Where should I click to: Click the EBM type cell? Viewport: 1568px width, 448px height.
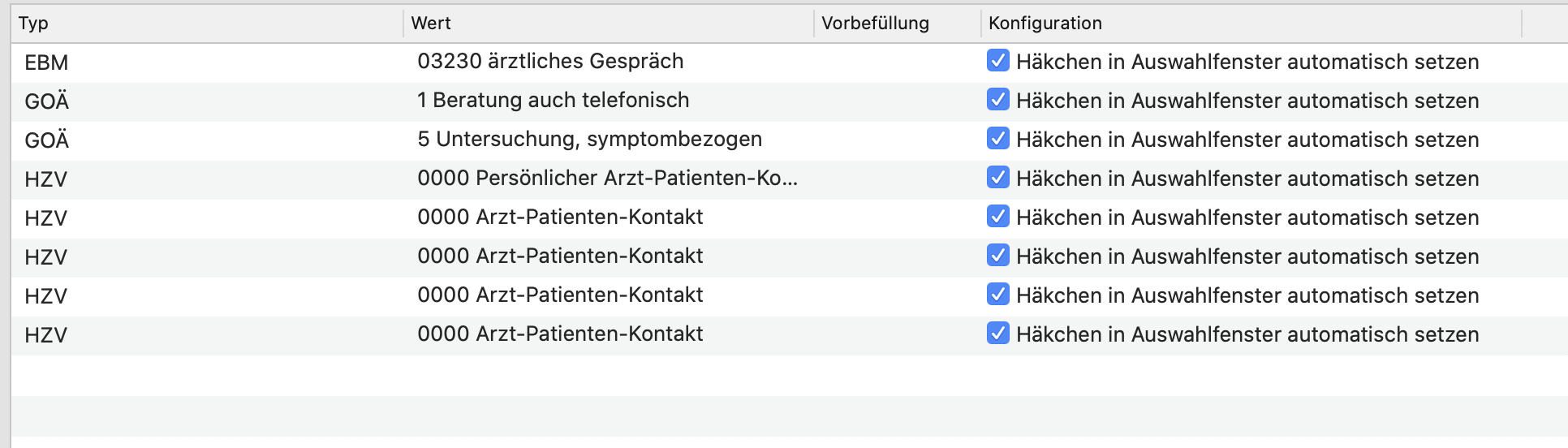[46, 62]
